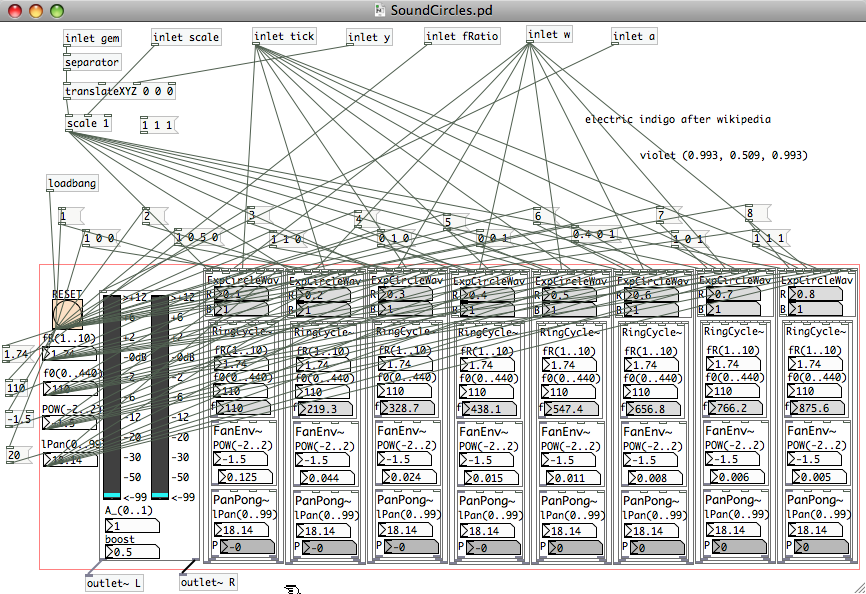Viewport: 866px width, 594px height.
Task: Click the RESET bang button
Action: [x=67, y=314]
